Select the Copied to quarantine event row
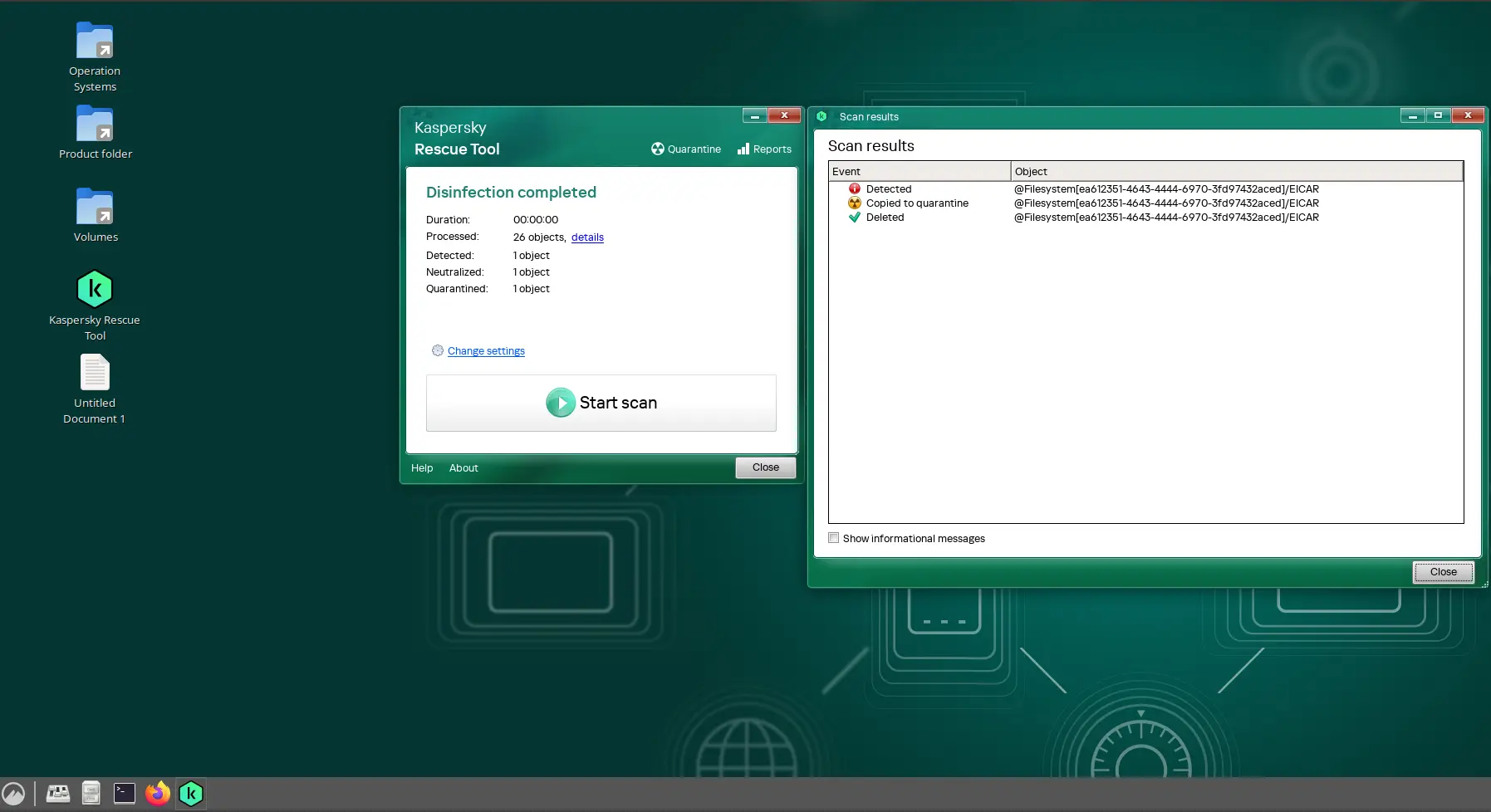Screen dimensions: 1491x812 coord(917,203)
